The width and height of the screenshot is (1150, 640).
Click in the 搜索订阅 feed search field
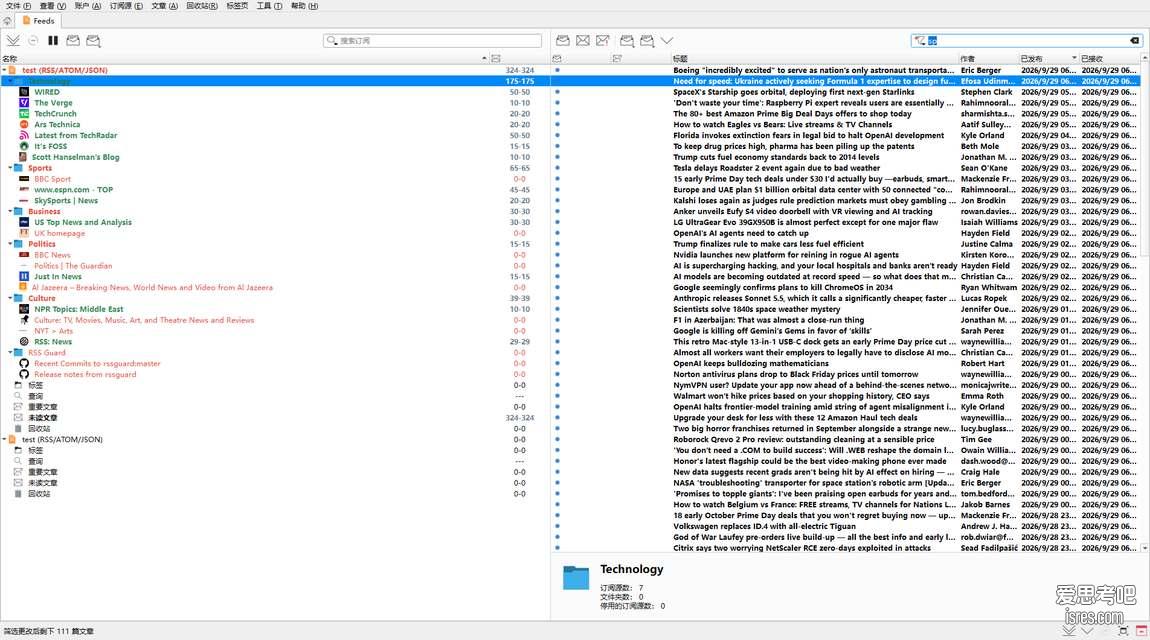pos(433,40)
